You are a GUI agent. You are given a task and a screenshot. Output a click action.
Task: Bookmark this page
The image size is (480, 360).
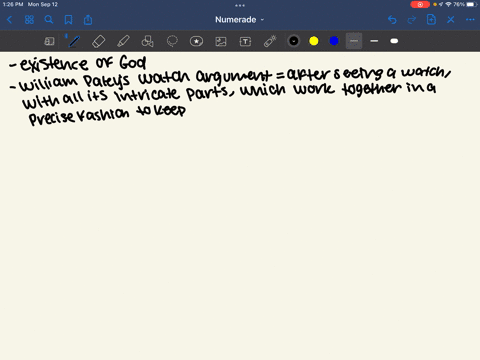(68, 20)
